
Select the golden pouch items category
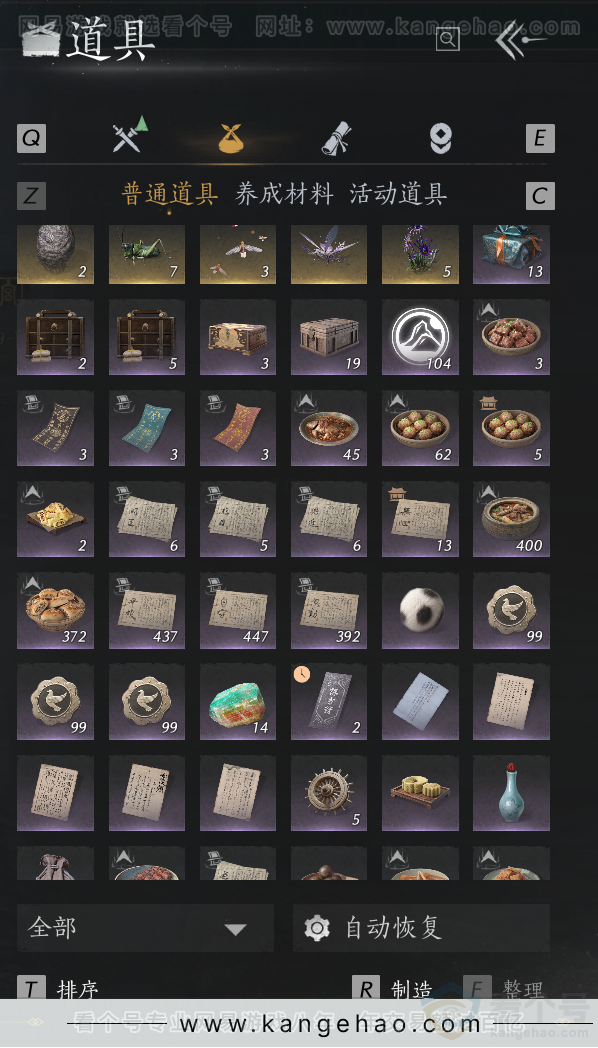tap(231, 138)
